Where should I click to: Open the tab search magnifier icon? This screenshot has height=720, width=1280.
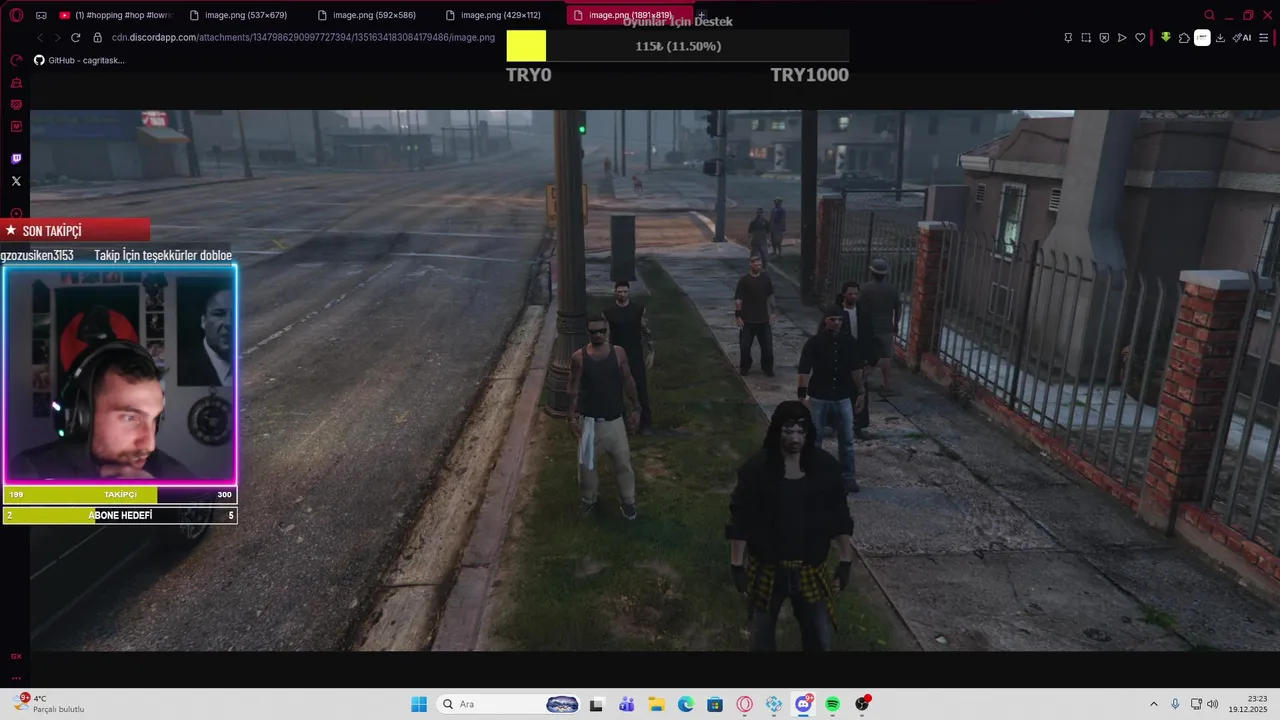pos(1209,15)
